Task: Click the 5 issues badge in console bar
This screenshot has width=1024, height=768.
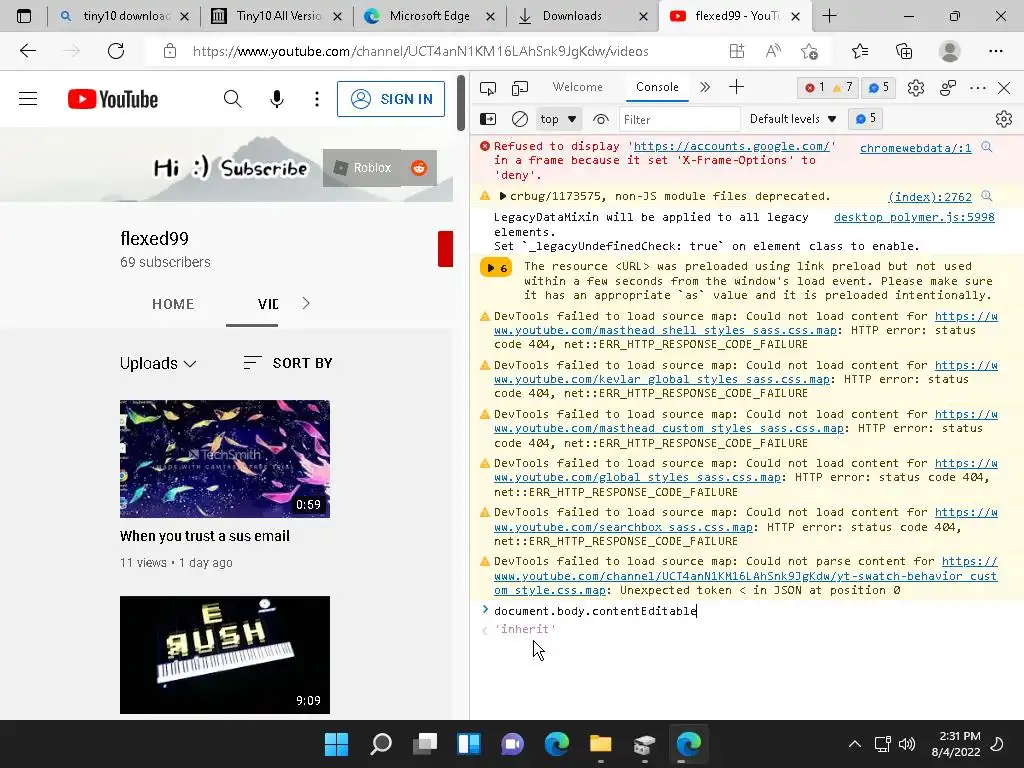Action: point(865,119)
